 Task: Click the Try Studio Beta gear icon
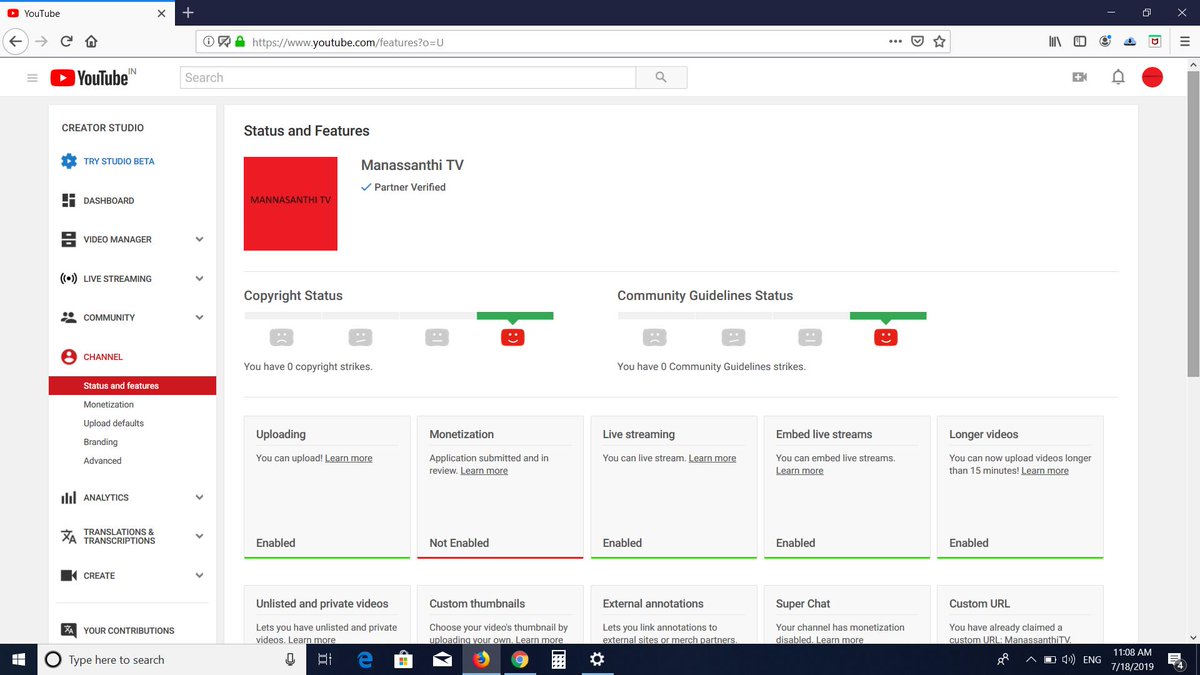tap(68, 161)
